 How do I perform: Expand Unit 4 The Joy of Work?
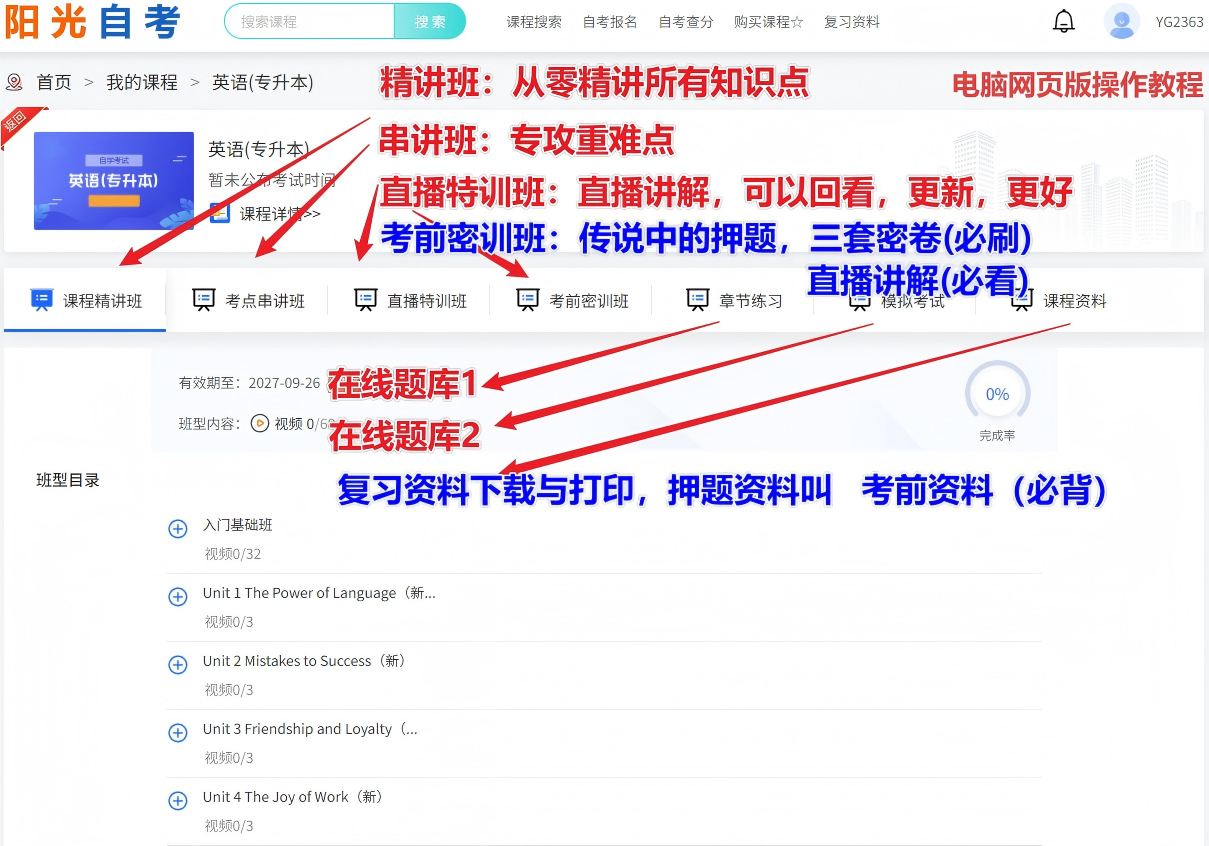click(178, 801)
